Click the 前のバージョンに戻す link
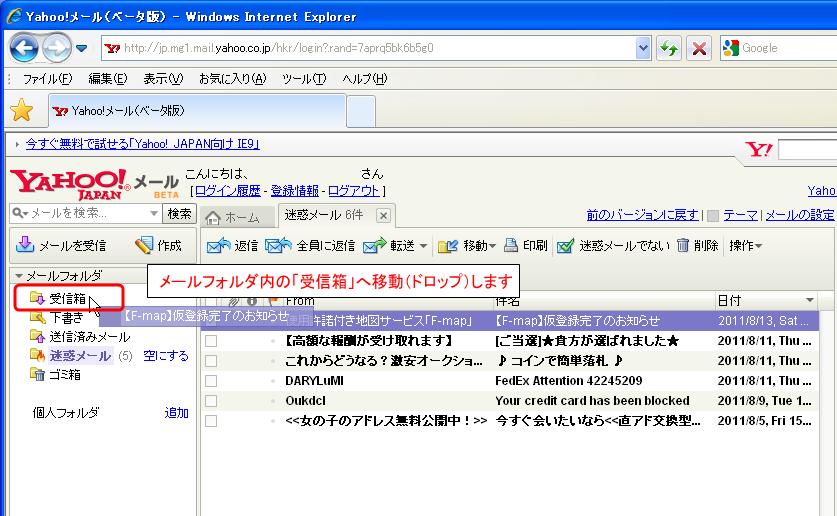Image resolution: width=837 pixels, height=516 pixels. pos(642,215)
